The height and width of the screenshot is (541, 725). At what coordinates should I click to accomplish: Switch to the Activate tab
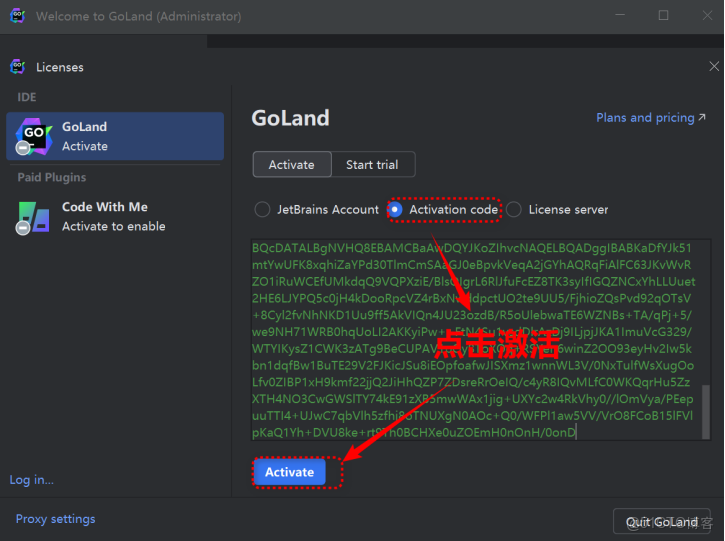291,165
